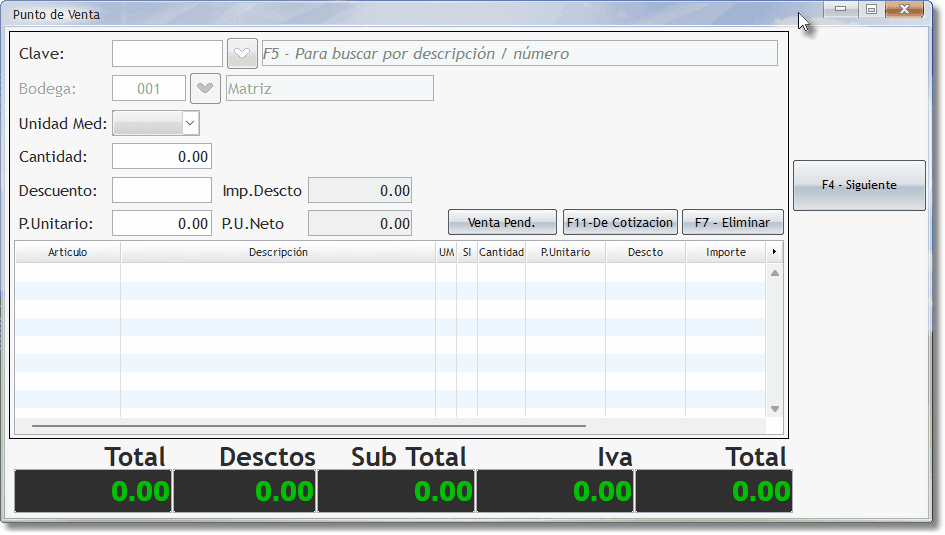Image resolution: width=945 pixels, height=535 pixels.
Task: Click the Venta Pend. button
Action: (502, 222)
